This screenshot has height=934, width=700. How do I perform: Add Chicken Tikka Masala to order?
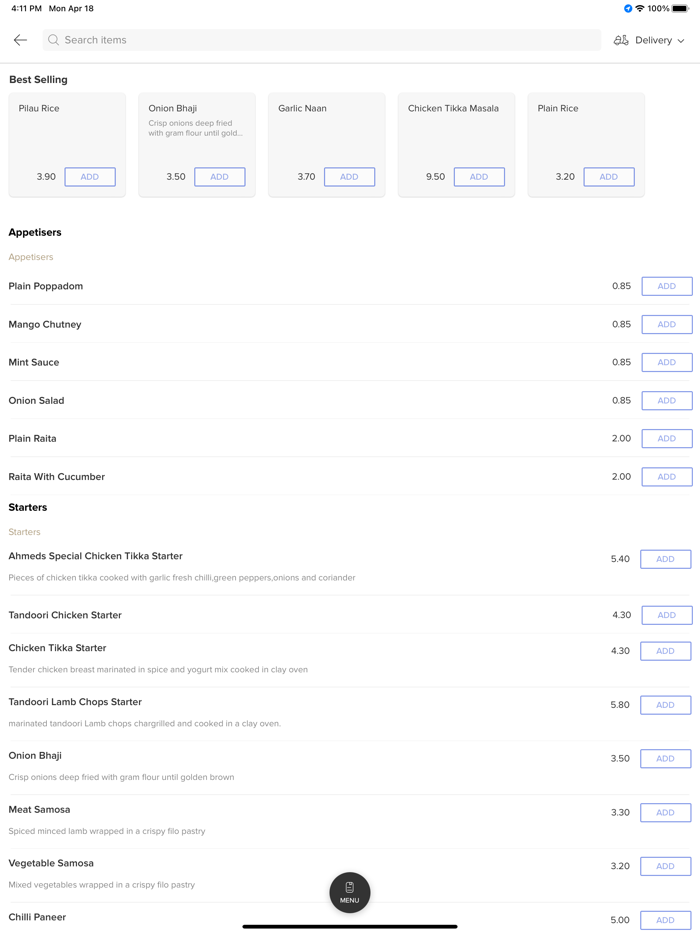479,177
